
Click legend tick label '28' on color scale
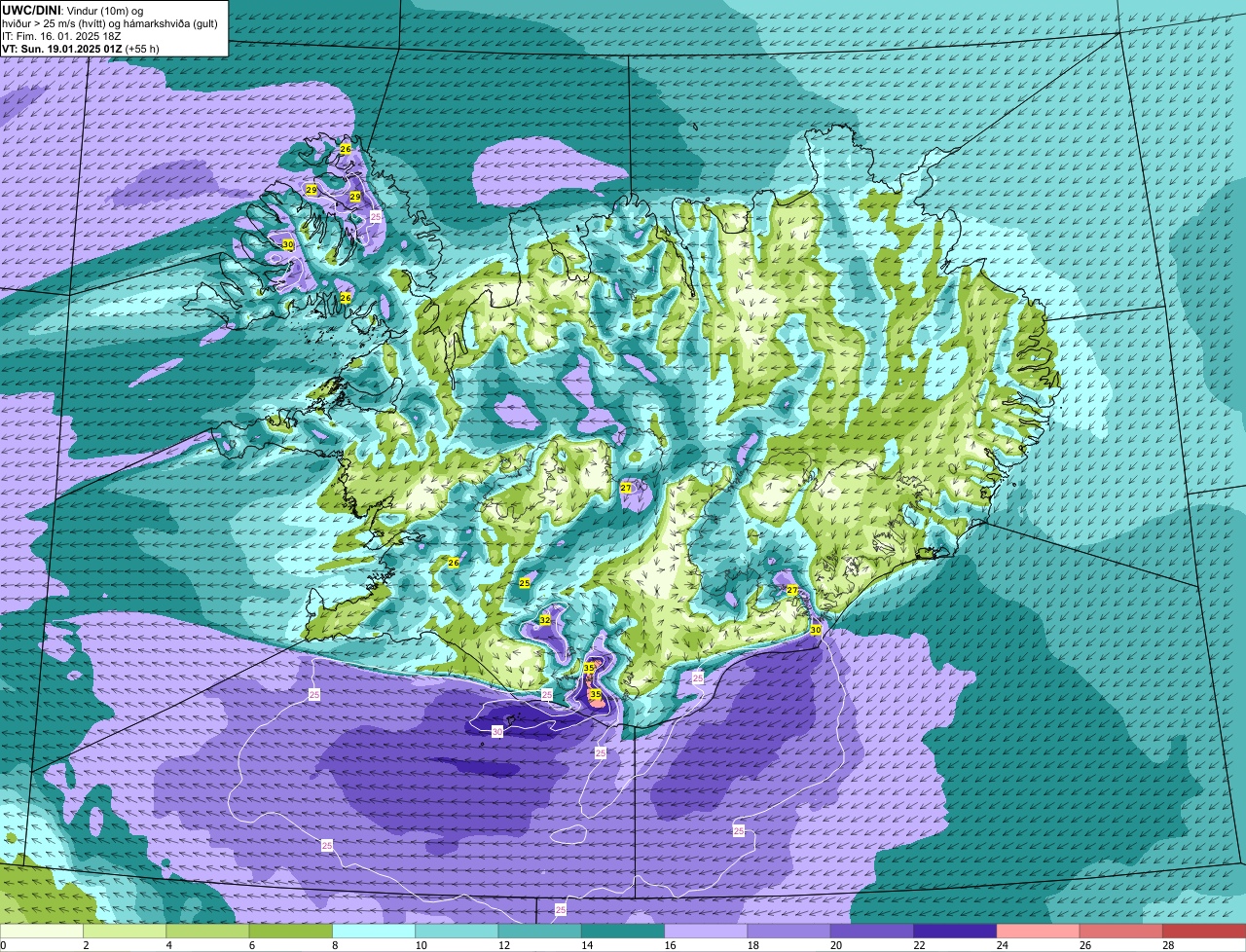click(x=1168, y=945)
